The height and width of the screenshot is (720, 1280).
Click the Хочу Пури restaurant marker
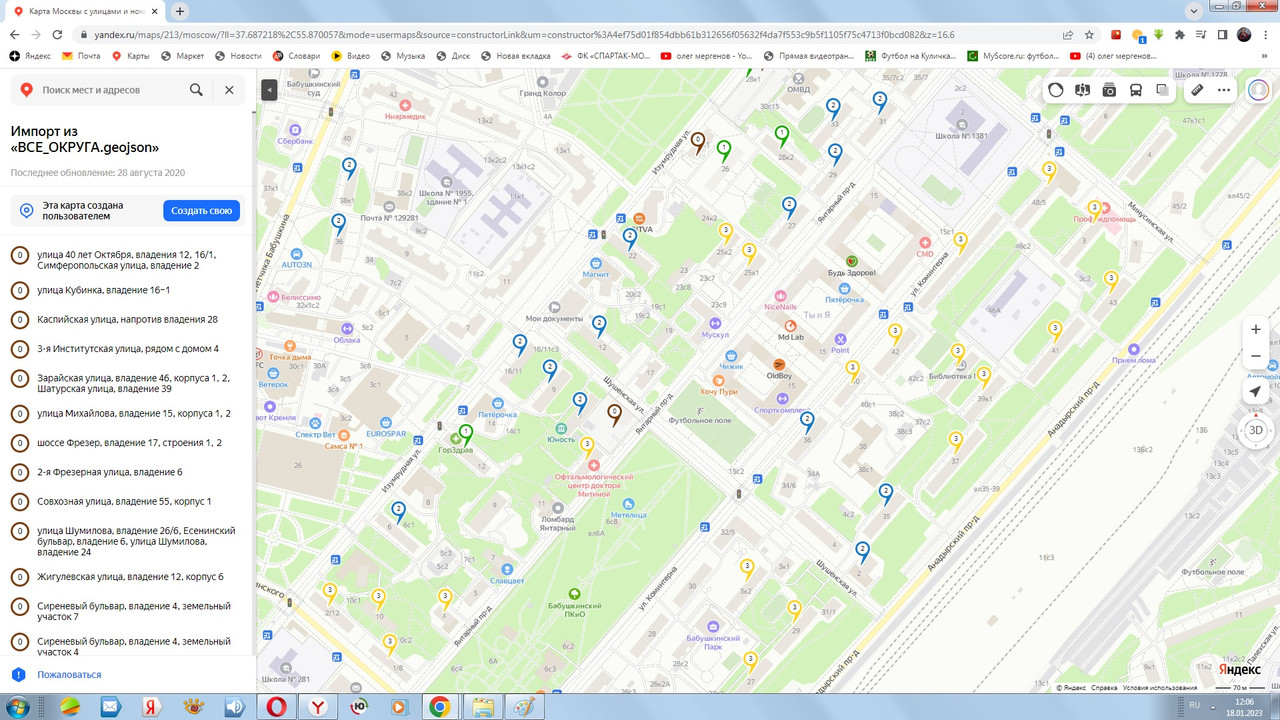[718, 381]
